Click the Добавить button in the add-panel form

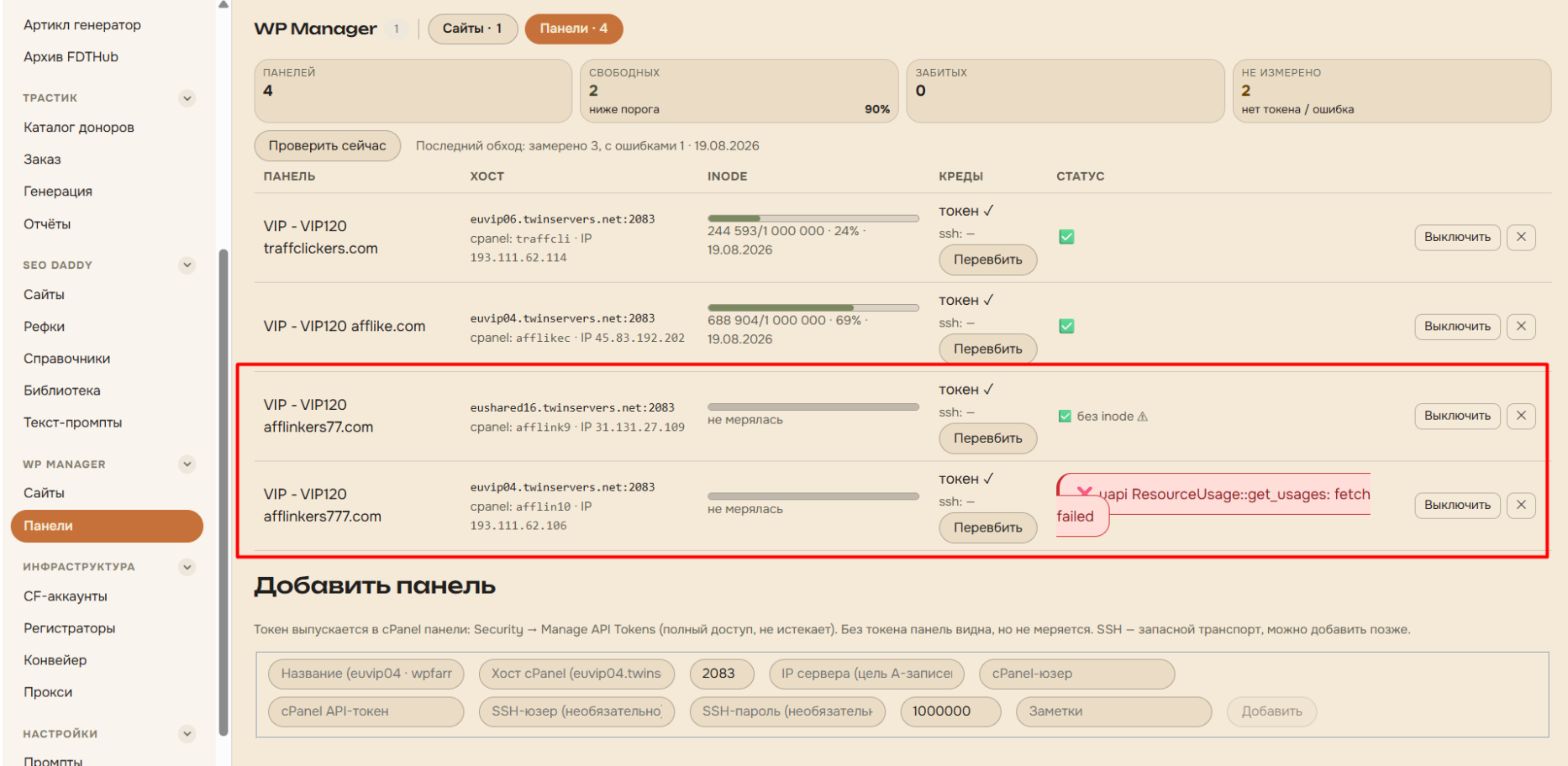tap(1271, 711)
